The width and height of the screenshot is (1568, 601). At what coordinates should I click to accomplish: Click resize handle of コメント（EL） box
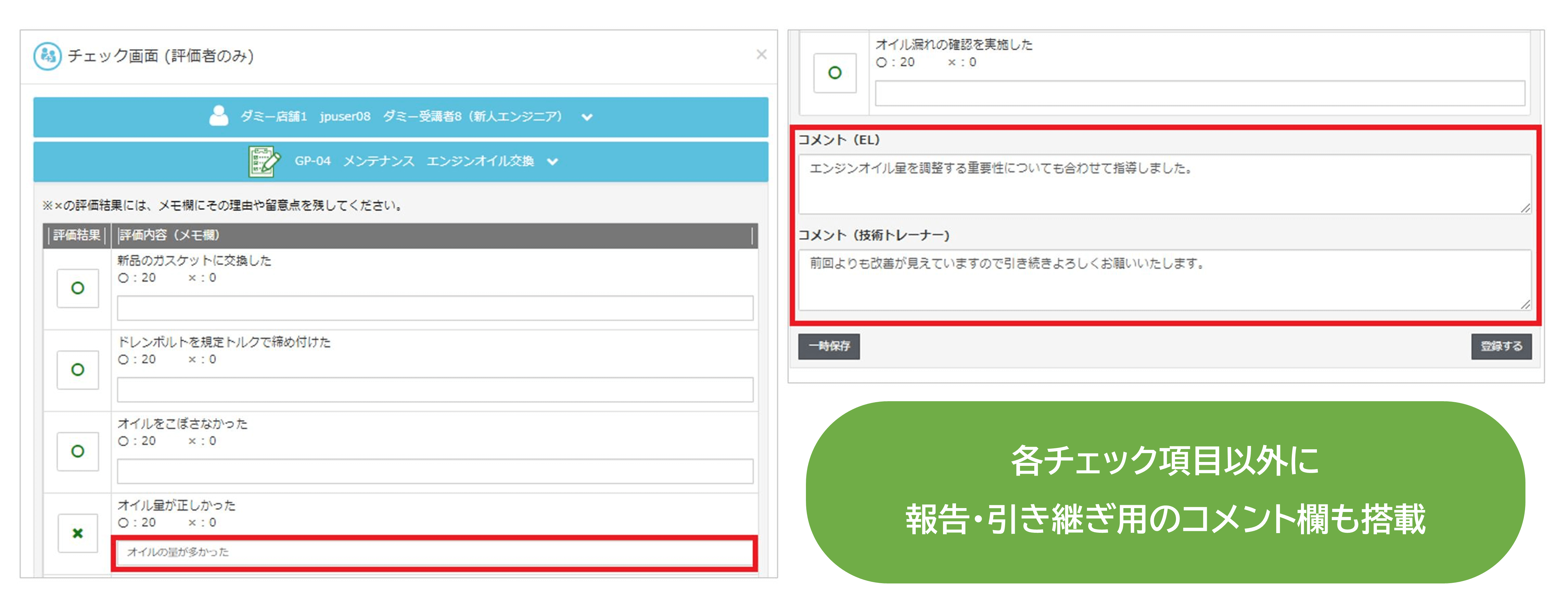coord(1525,208)
